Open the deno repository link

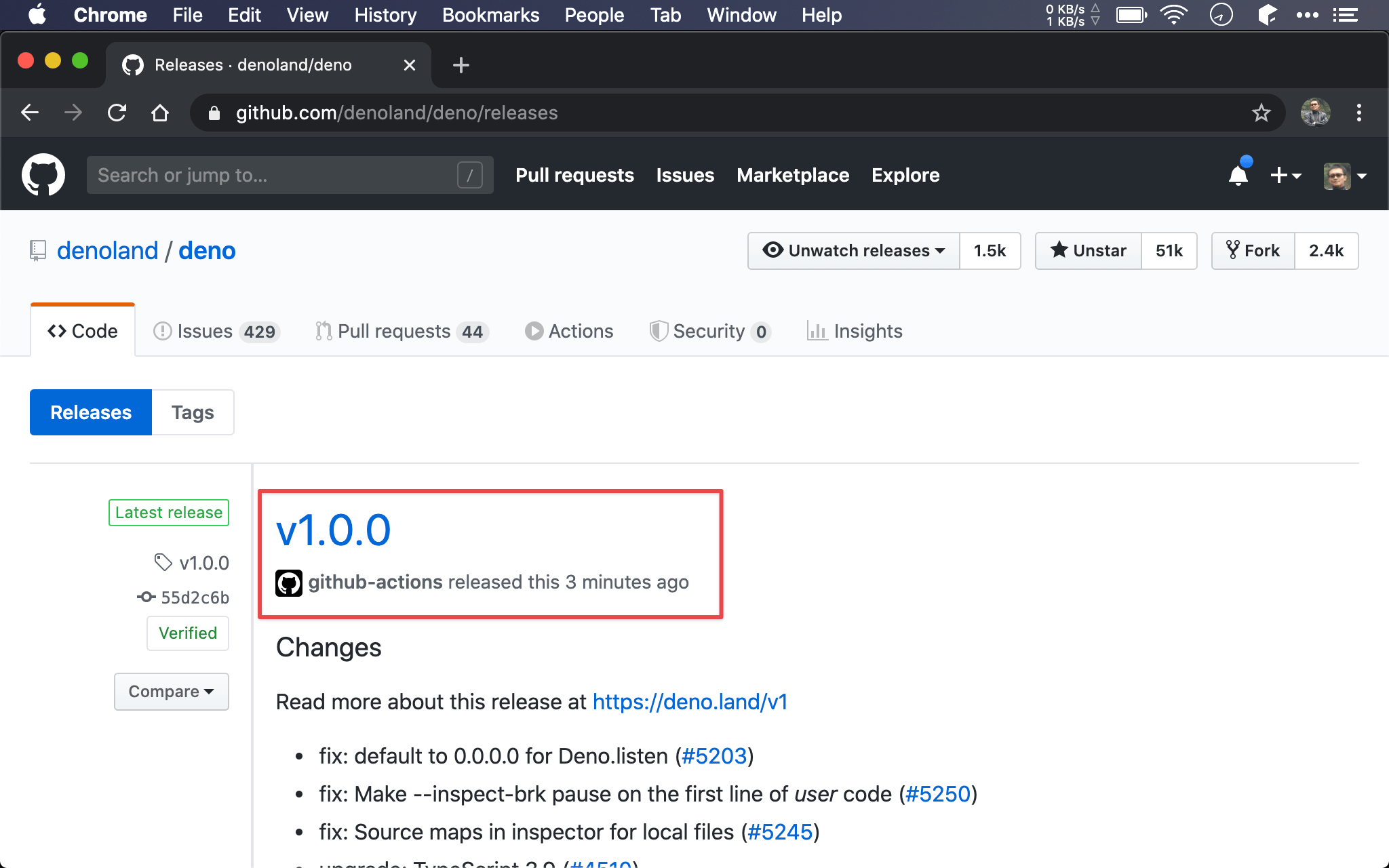207,251
